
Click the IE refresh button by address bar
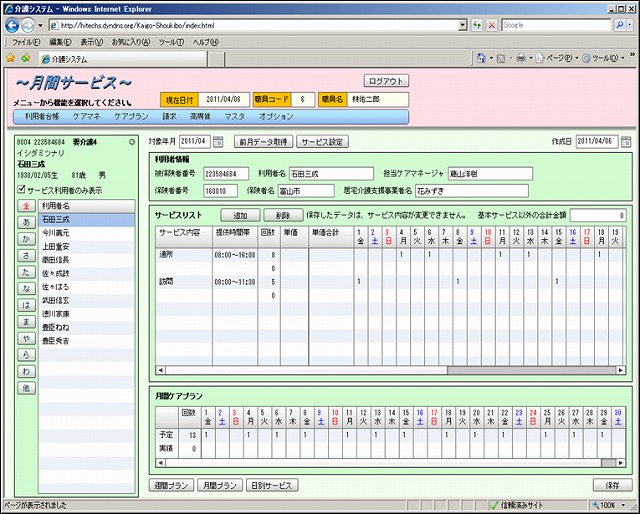(476, 25)
